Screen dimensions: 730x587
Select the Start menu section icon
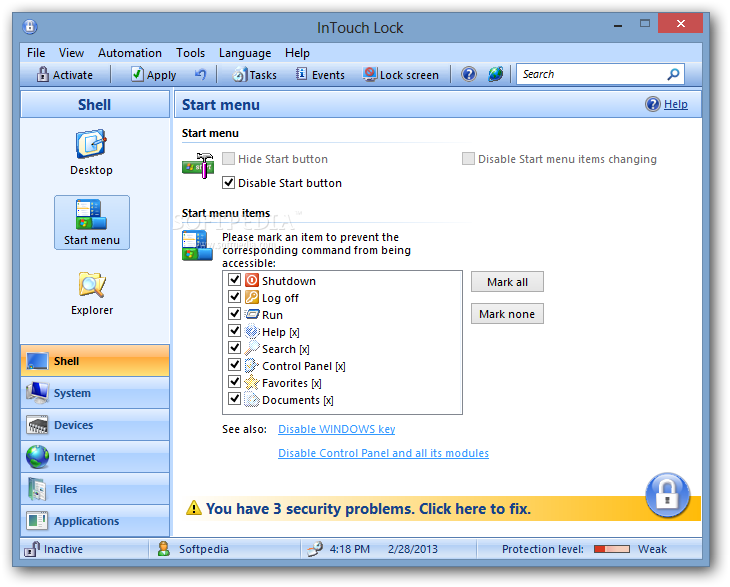[92, 223]
